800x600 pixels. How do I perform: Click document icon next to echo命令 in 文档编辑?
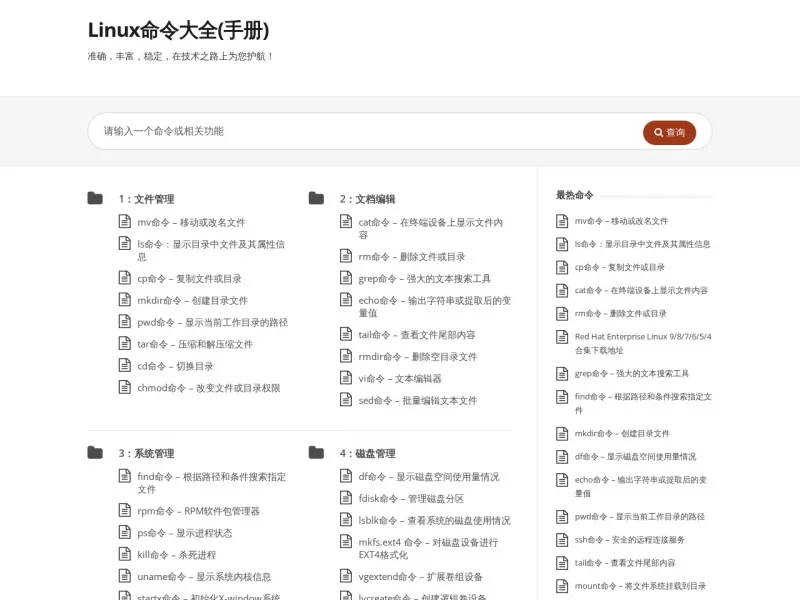pyautogui.click(x=346, y=299)
